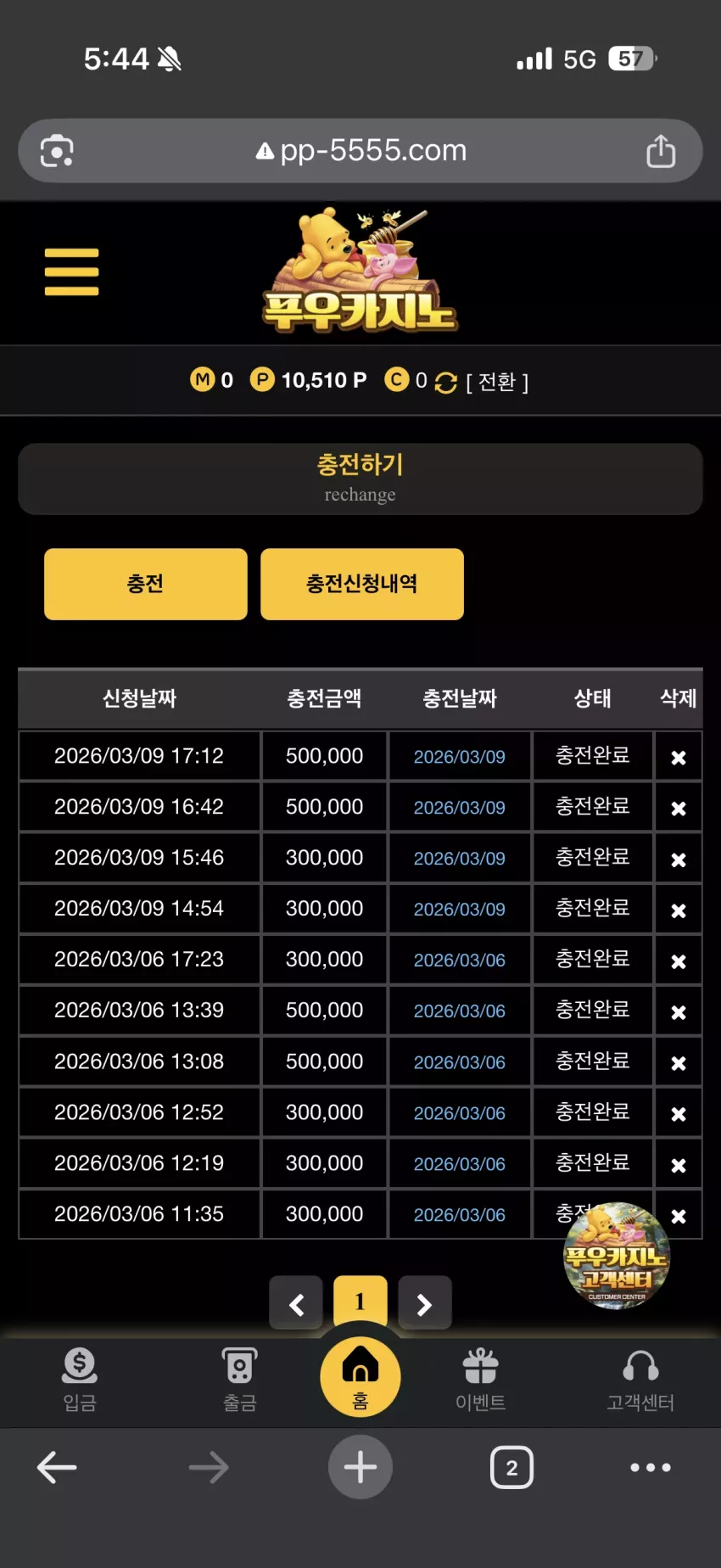
Task: Select page 1 in pagination
Action: click(360, 1301)
